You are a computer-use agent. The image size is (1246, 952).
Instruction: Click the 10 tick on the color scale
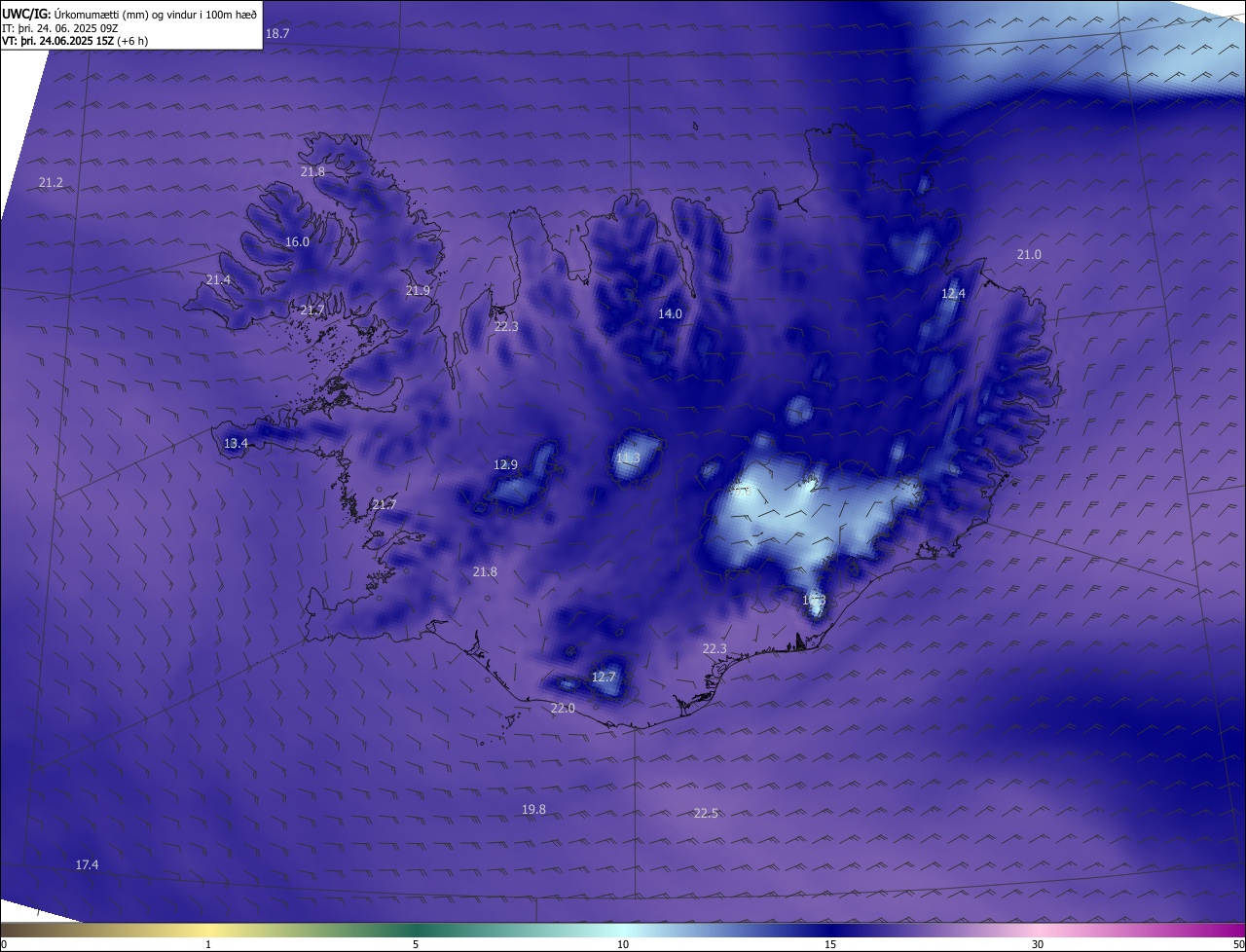coord(623,944)
